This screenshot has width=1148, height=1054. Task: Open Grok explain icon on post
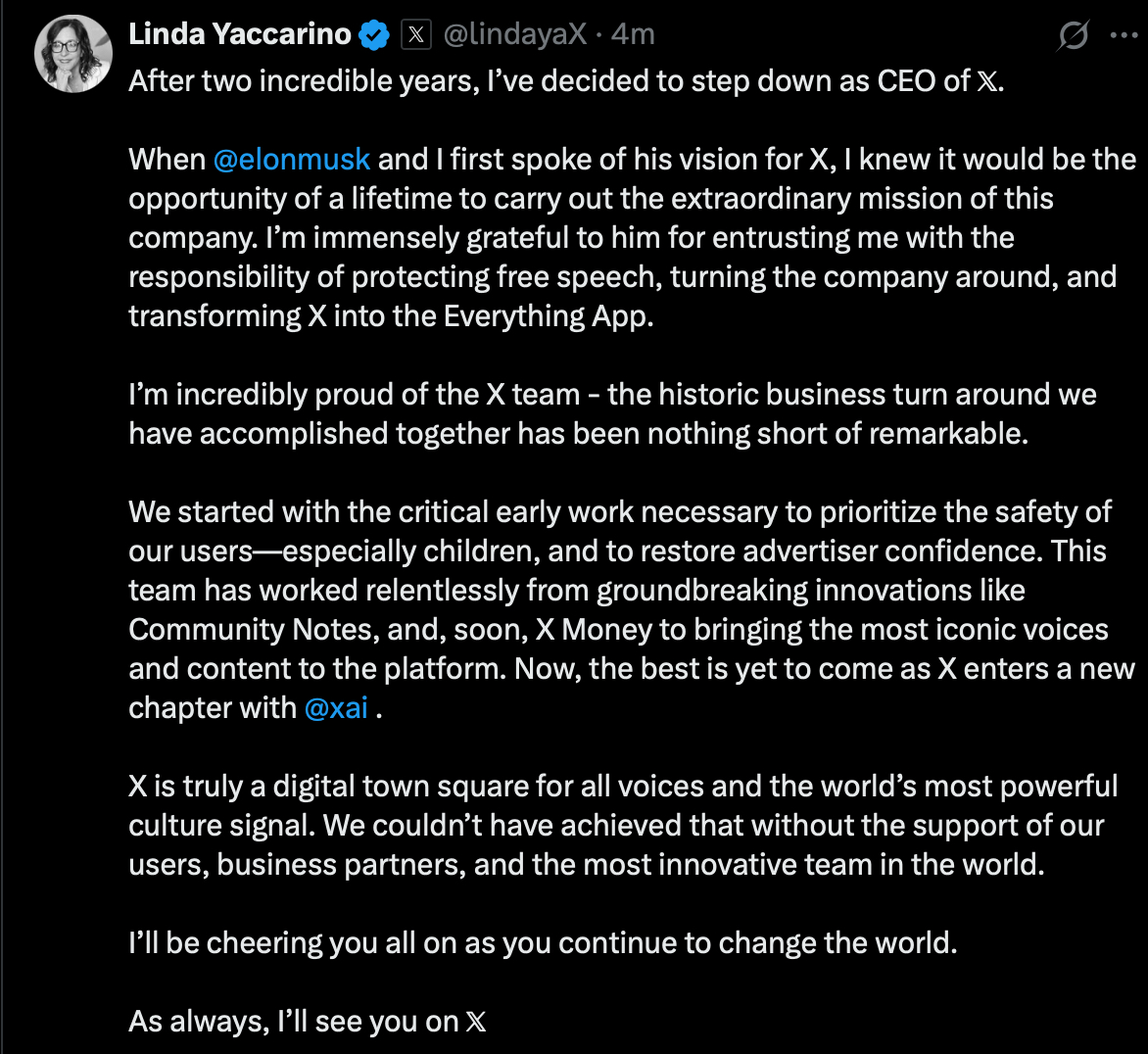click(x=1074, y=36)
